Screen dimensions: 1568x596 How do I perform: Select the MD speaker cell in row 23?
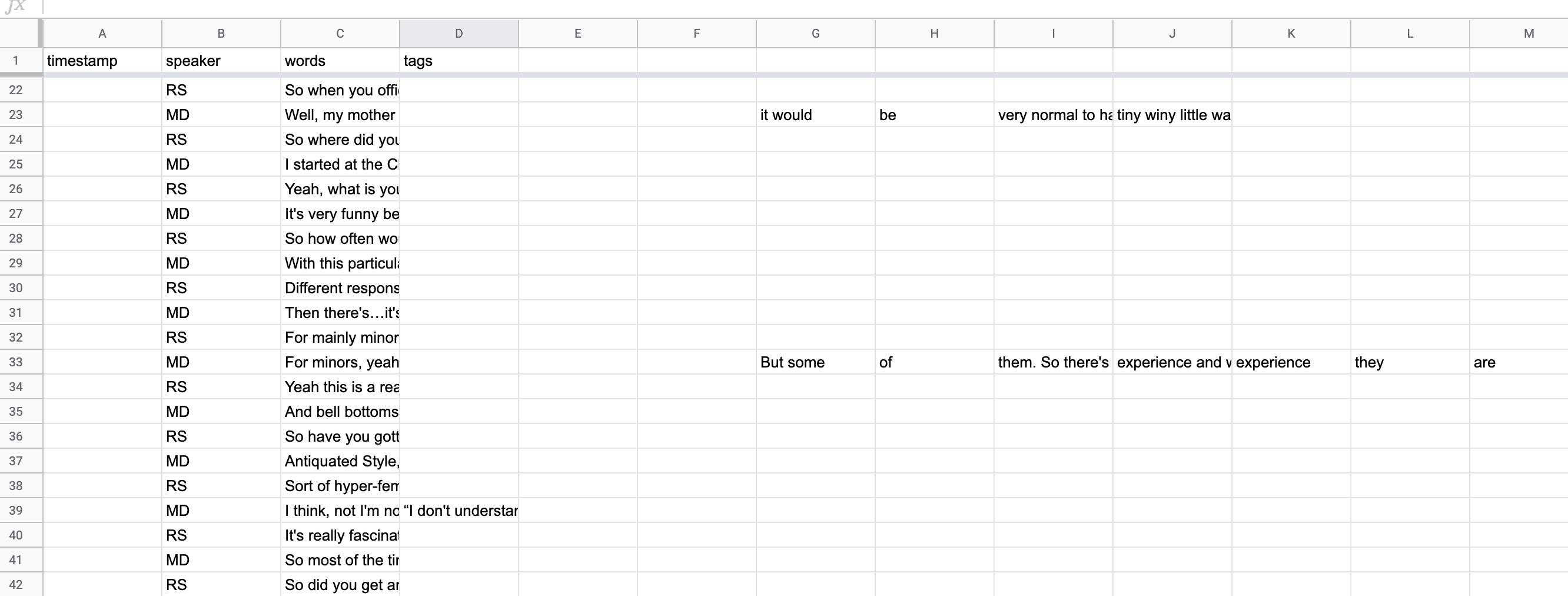tap(220, 114)
